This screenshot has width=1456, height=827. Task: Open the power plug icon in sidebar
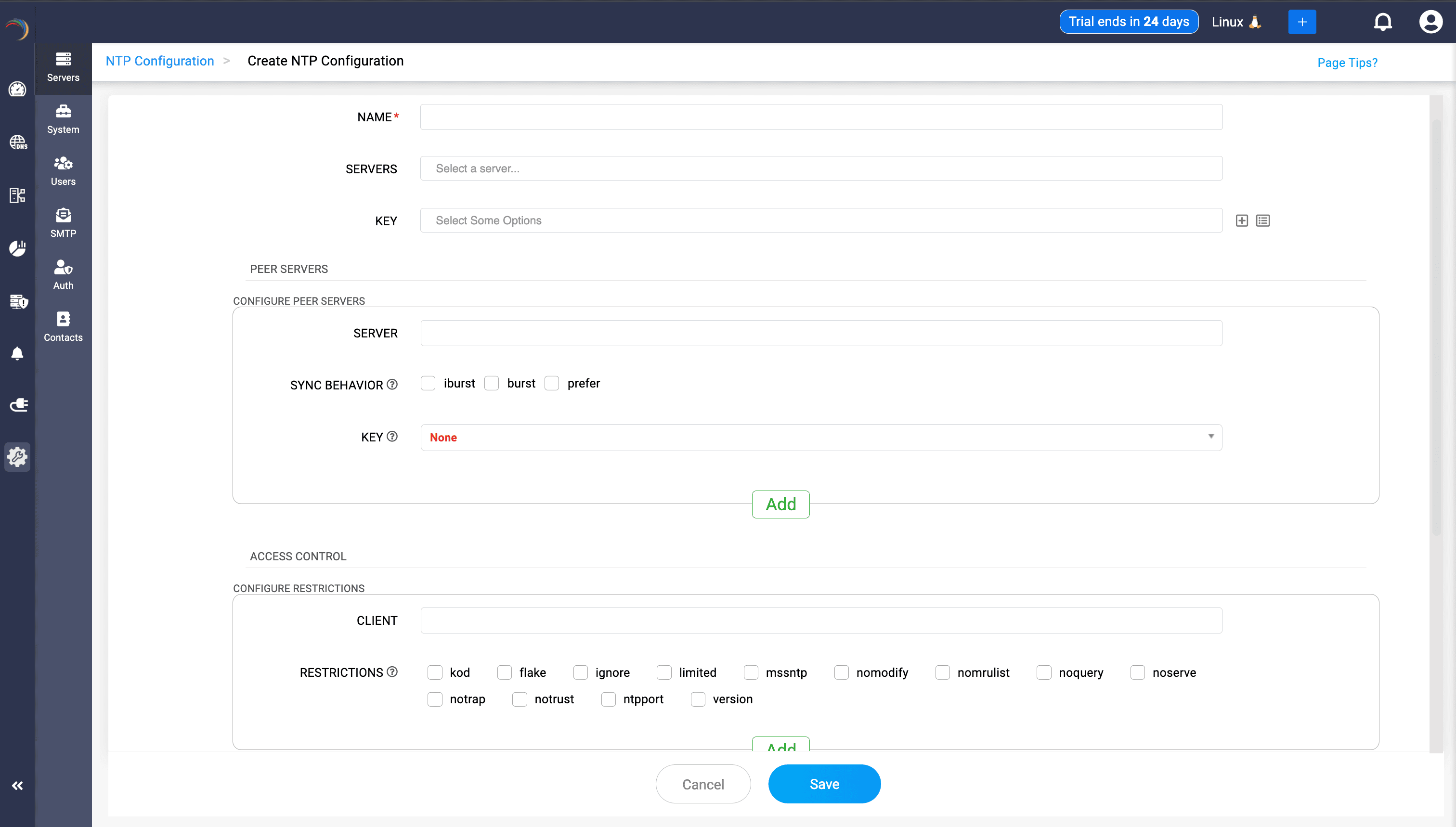pyautogui.click(x=19, y=405)
